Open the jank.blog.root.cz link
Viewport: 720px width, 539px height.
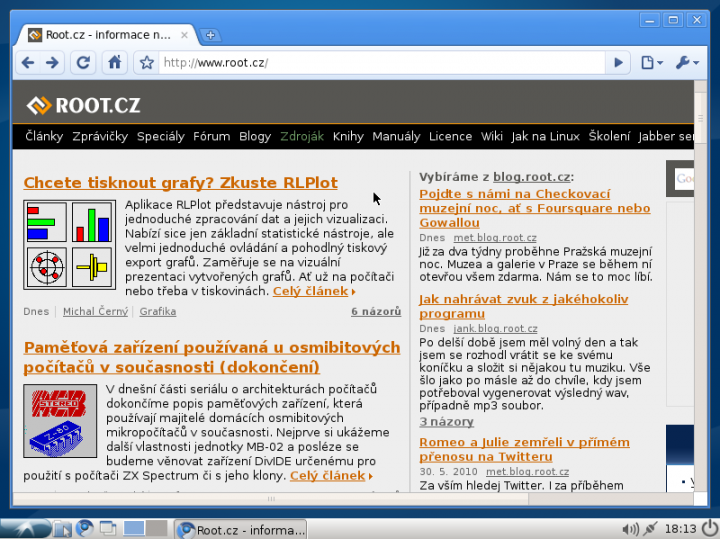tap(495, 329)
